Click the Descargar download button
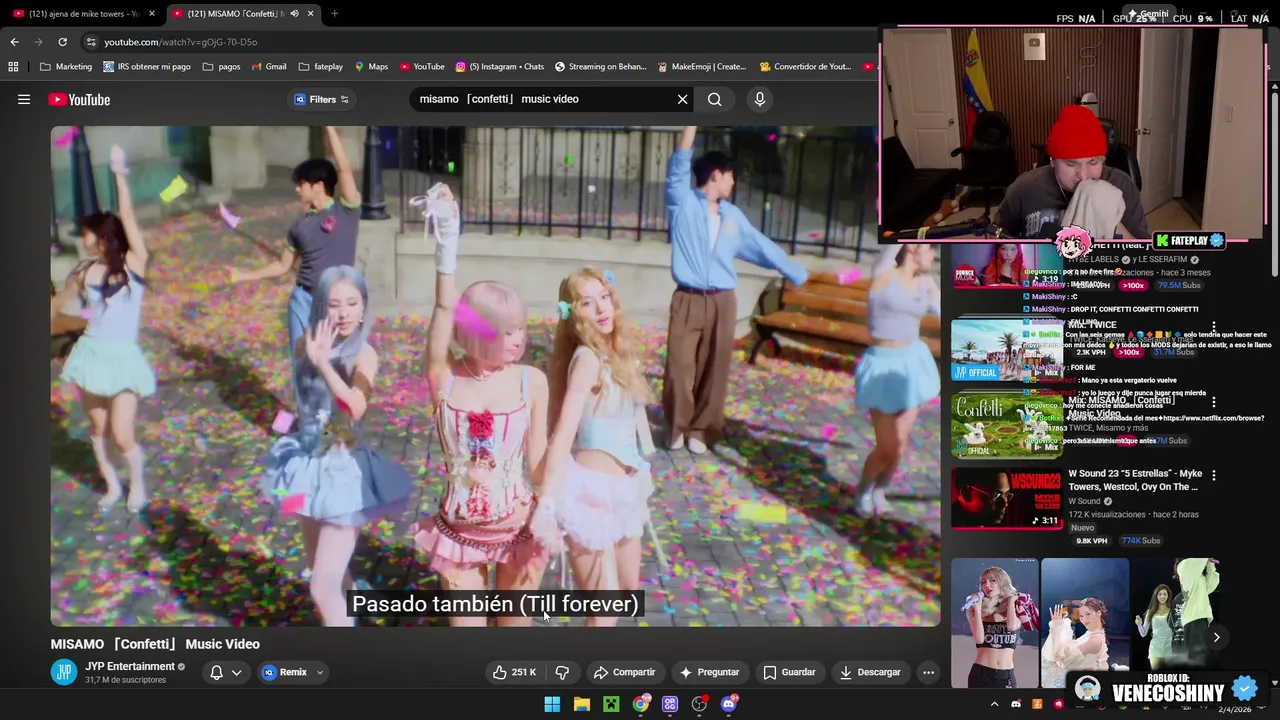The height and width of the screenshot is (720, 1280). point(870,672)
